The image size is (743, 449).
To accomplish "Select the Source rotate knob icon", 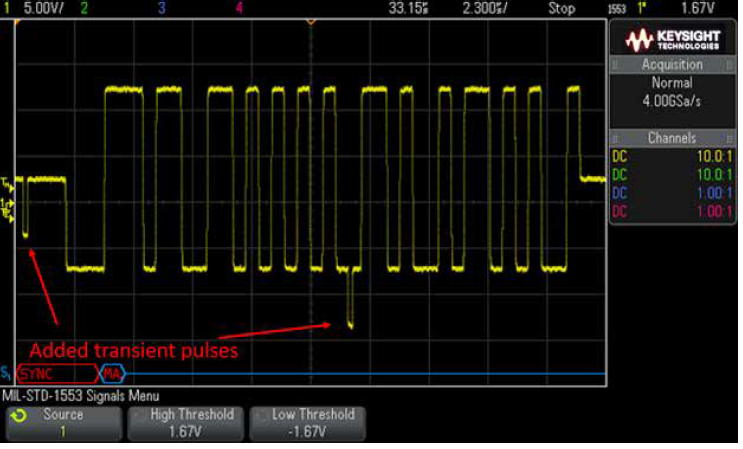I will pos(19,416).
